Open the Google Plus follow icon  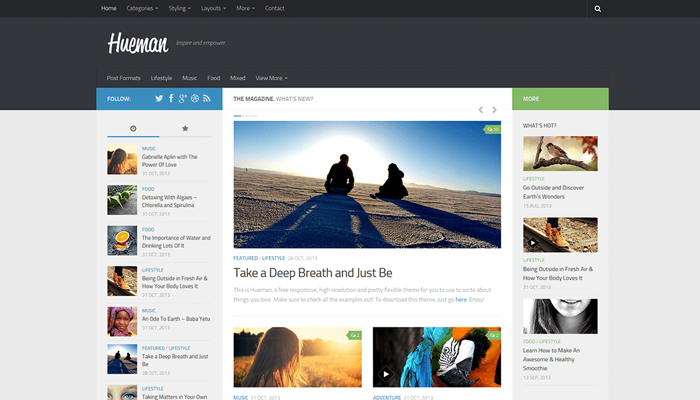[183, 99]
